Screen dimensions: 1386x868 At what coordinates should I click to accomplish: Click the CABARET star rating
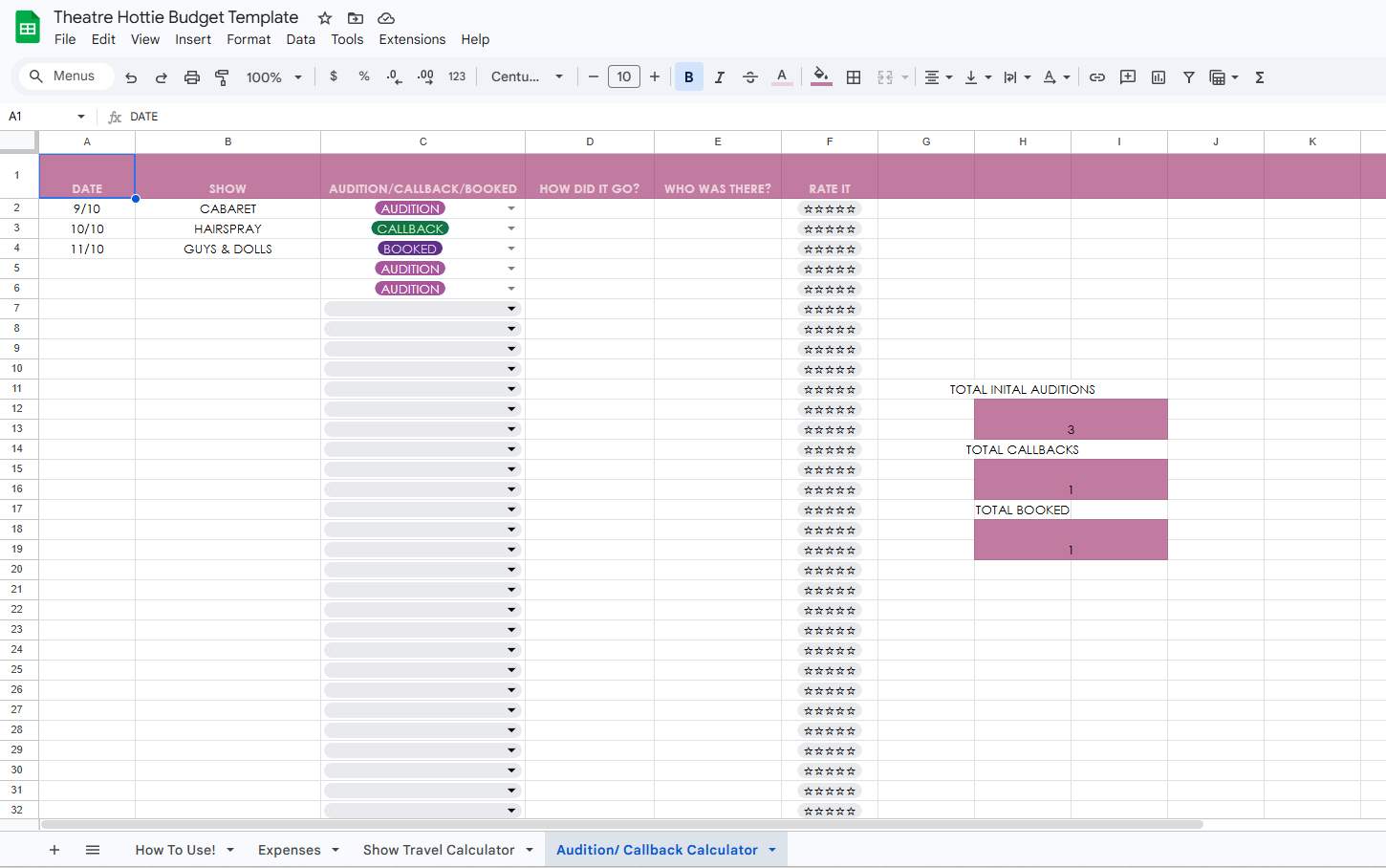830,208
